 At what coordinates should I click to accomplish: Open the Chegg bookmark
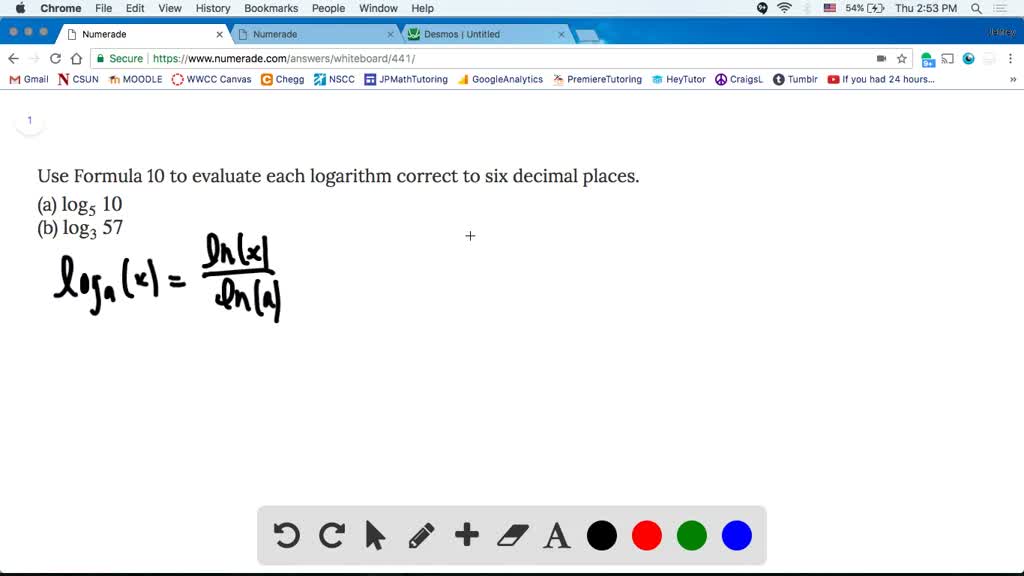point(282,79)
